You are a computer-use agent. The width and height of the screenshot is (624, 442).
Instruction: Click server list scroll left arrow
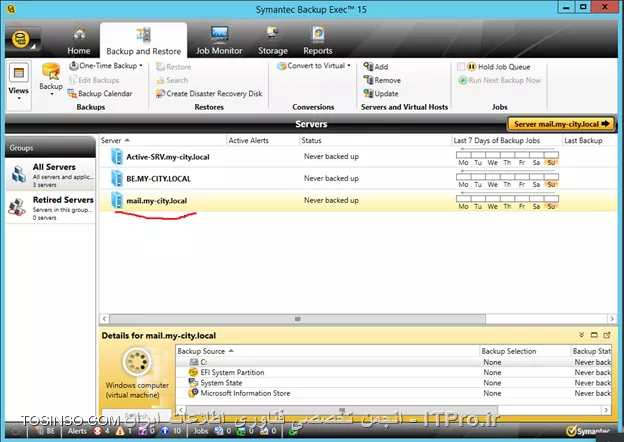point(104,319)
